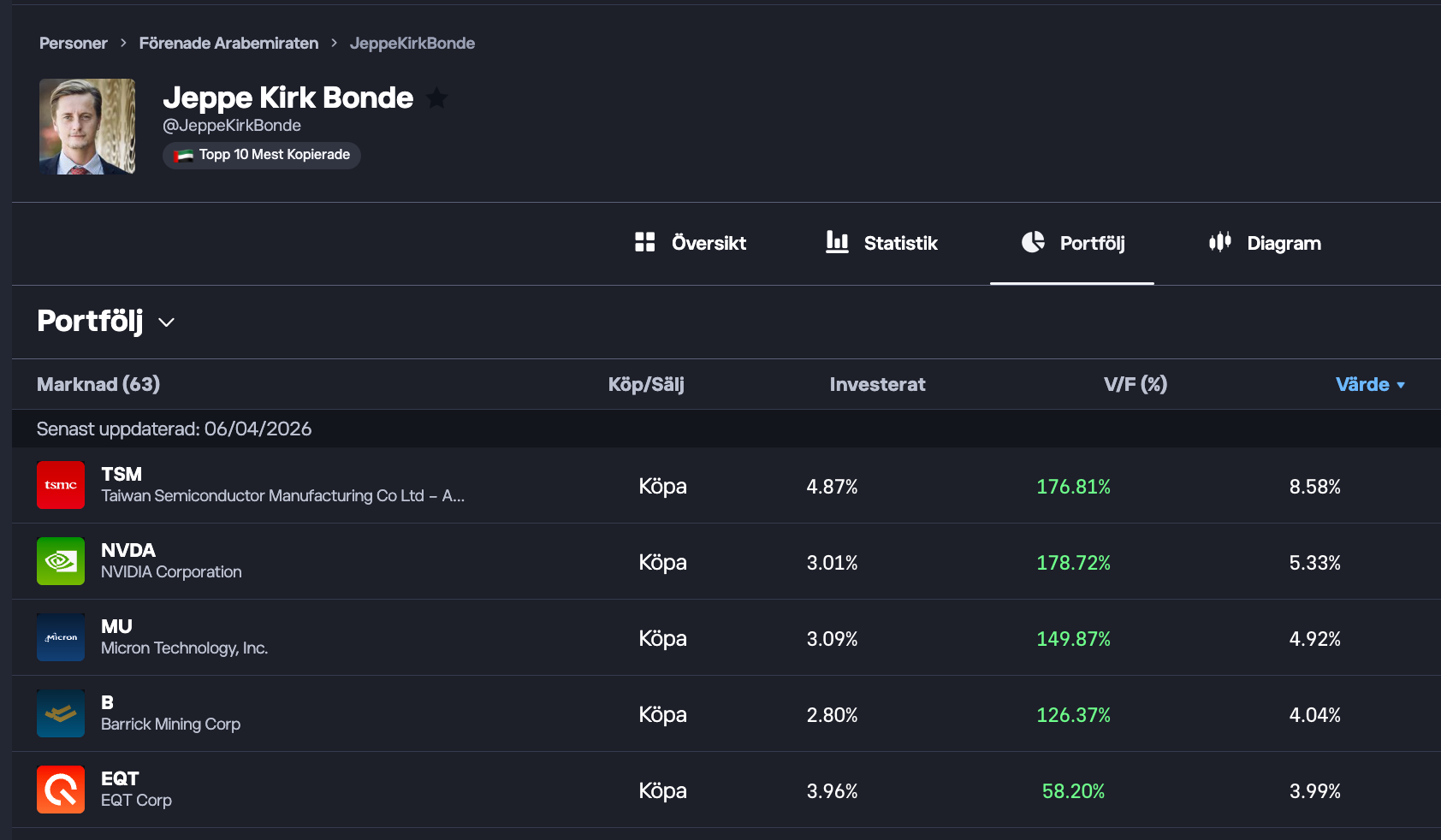The image size is (1441, 840).
Task: Click the NVIDIA logo icon
Action: 61,561
